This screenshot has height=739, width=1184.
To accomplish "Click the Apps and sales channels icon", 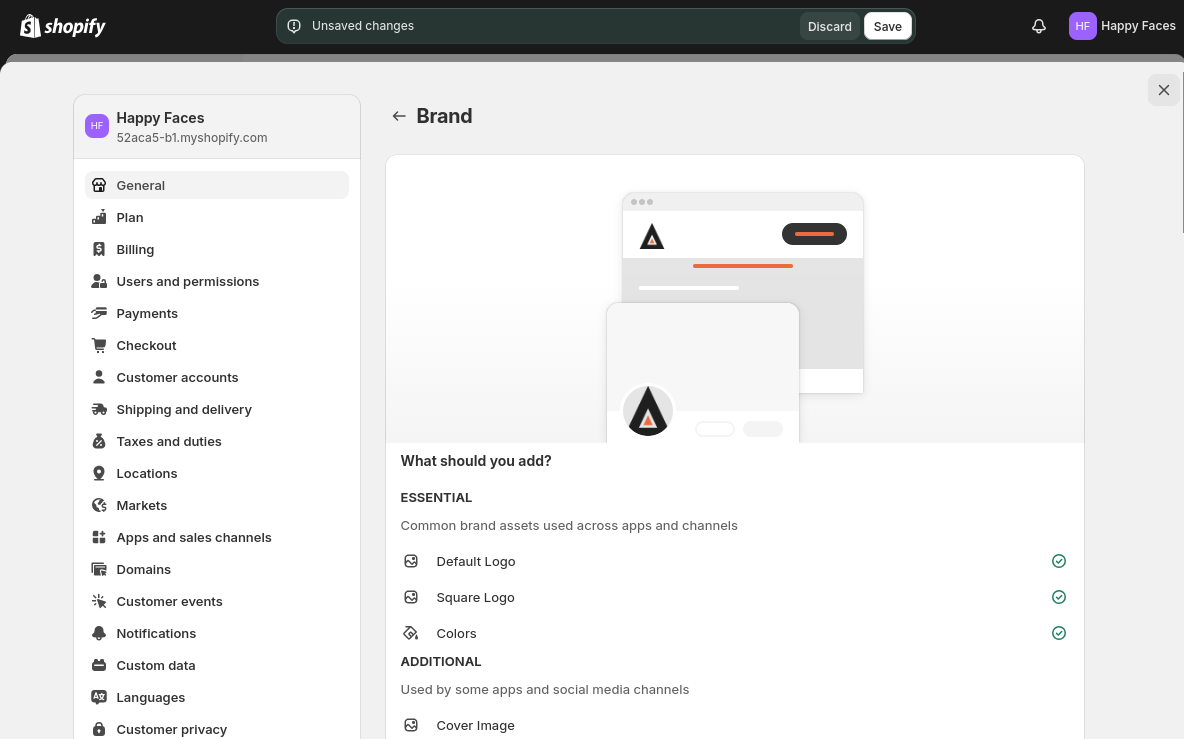I will pyautogui.click(x=99, y=537).
